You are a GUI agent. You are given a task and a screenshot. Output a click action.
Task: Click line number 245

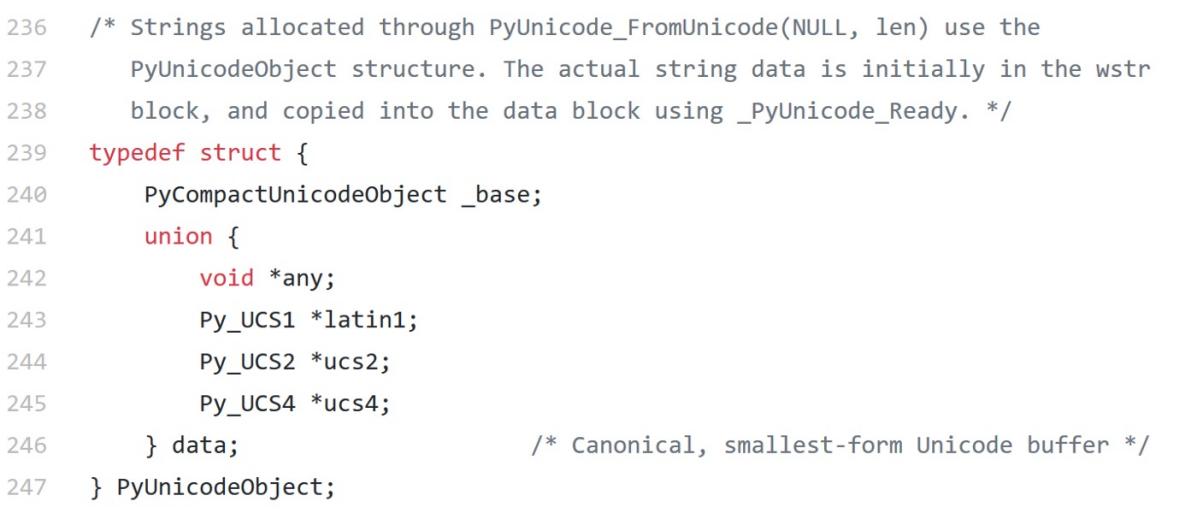[x=27, y=403]
